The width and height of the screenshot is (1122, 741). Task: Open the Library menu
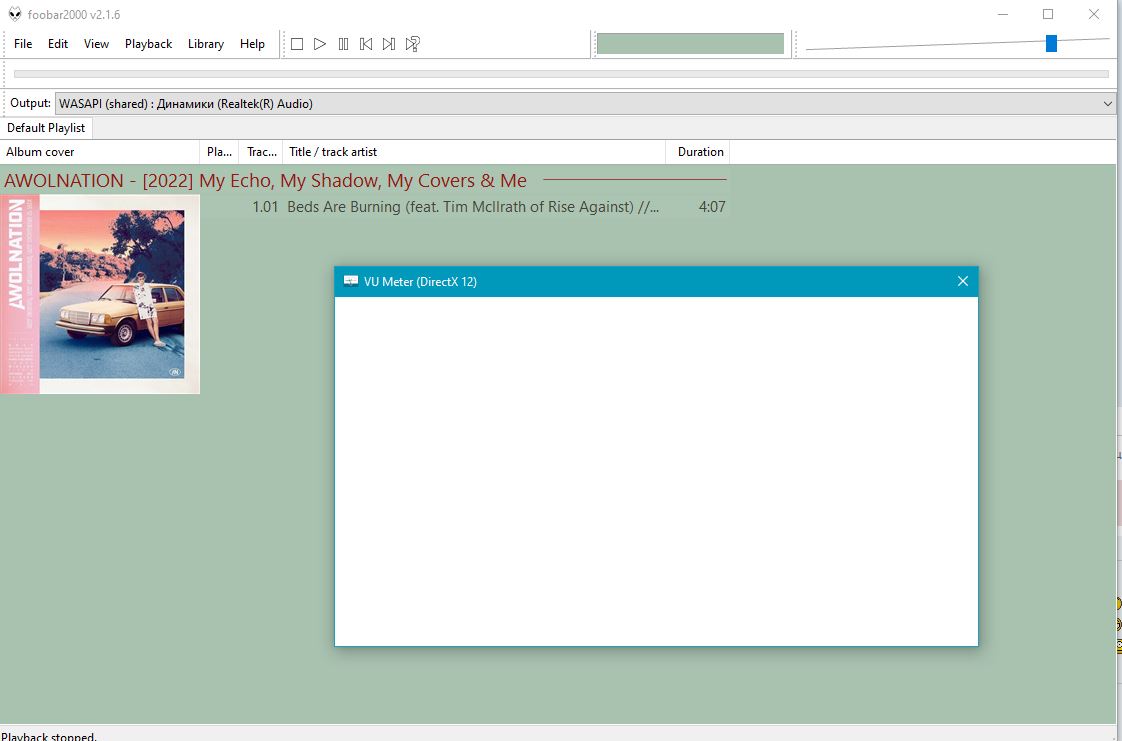coord(205,44)
